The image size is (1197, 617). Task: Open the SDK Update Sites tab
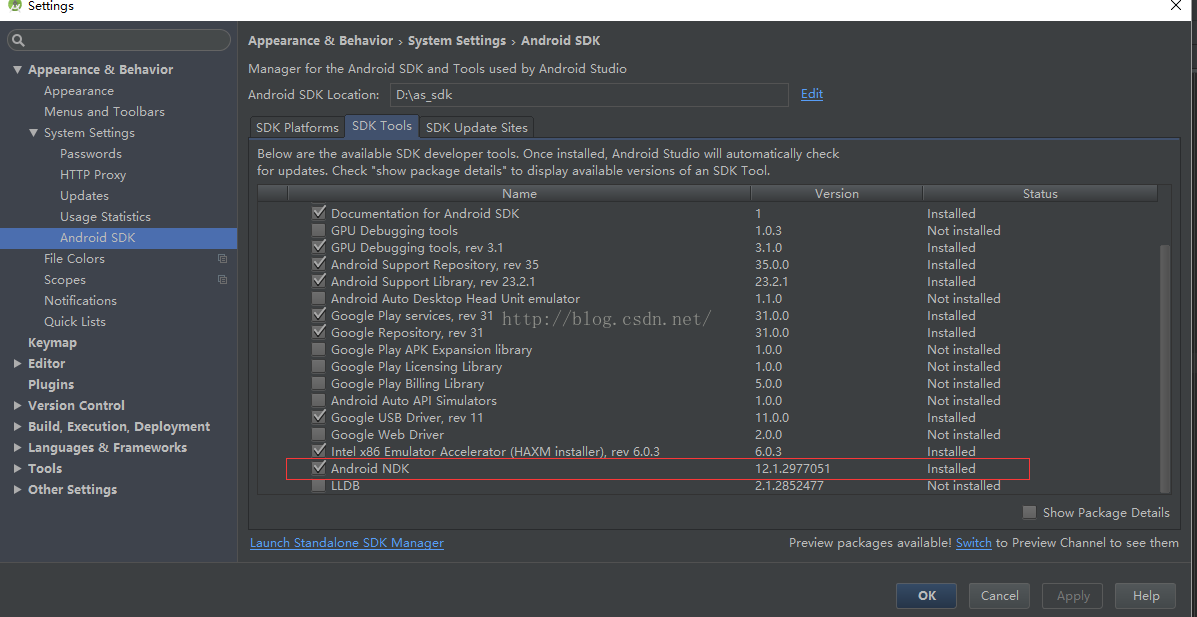pos(476,128)
